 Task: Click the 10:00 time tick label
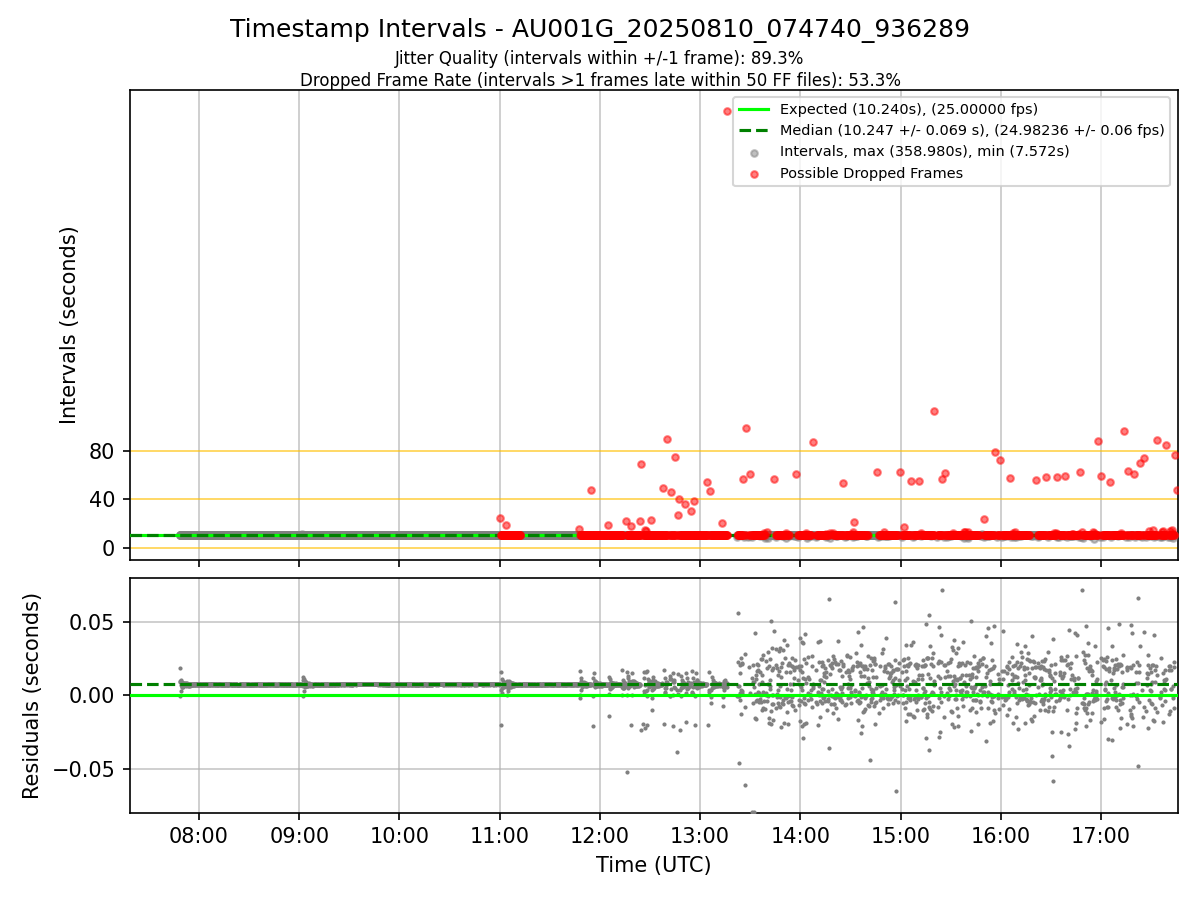(x=399, y=834)
